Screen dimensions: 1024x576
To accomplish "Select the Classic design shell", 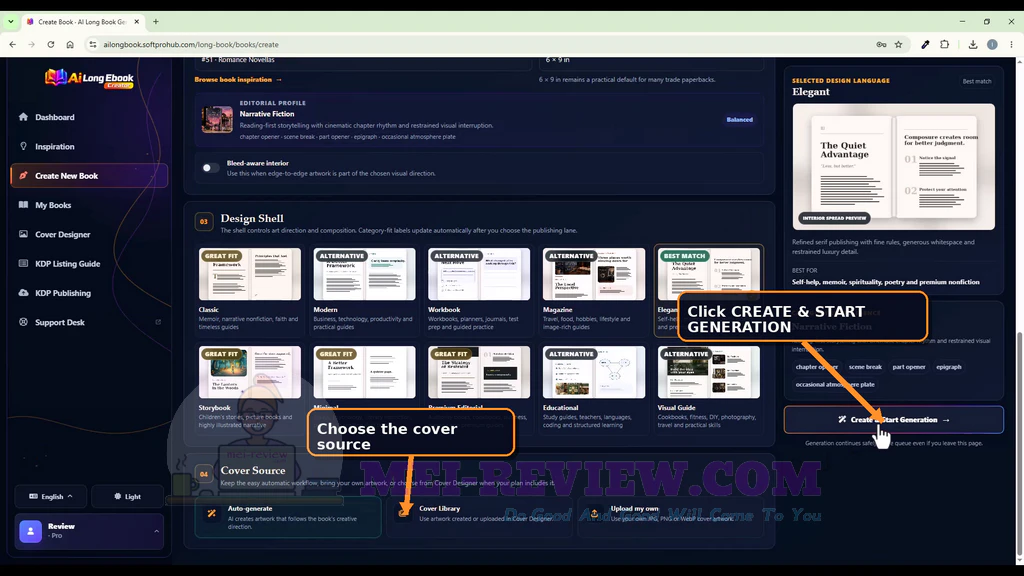I will point(249,289).
